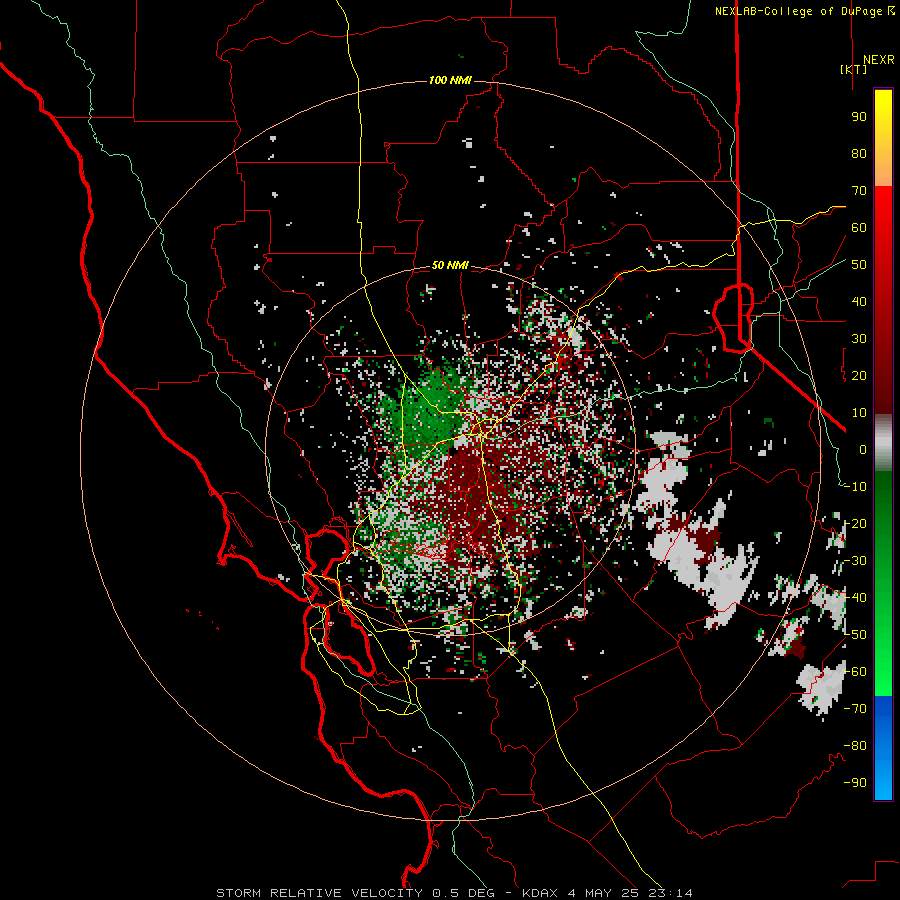The width and height of the screenshot is (900, 900).
Task: Click the 10 value on velocity scale
Action: [x=859, y=413]
